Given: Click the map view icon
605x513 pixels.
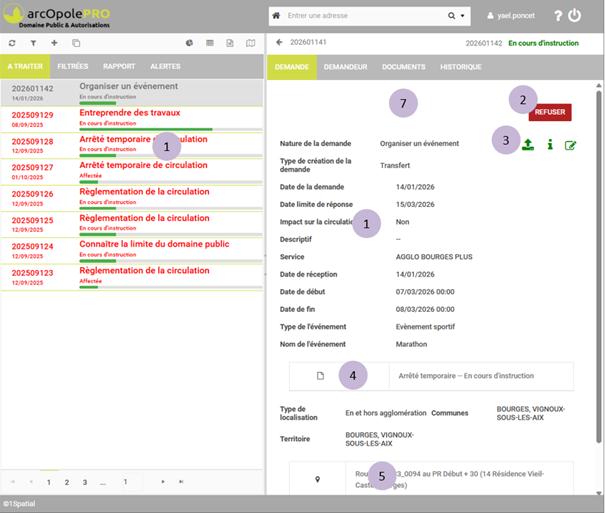Looking at the screenshot, I should [x=251, y=44].
